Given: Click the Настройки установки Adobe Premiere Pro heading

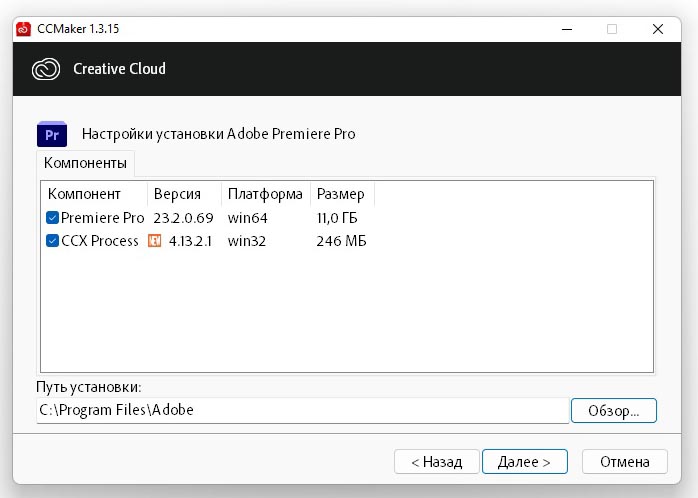Looking at the screenshot, I should point(219,134).
